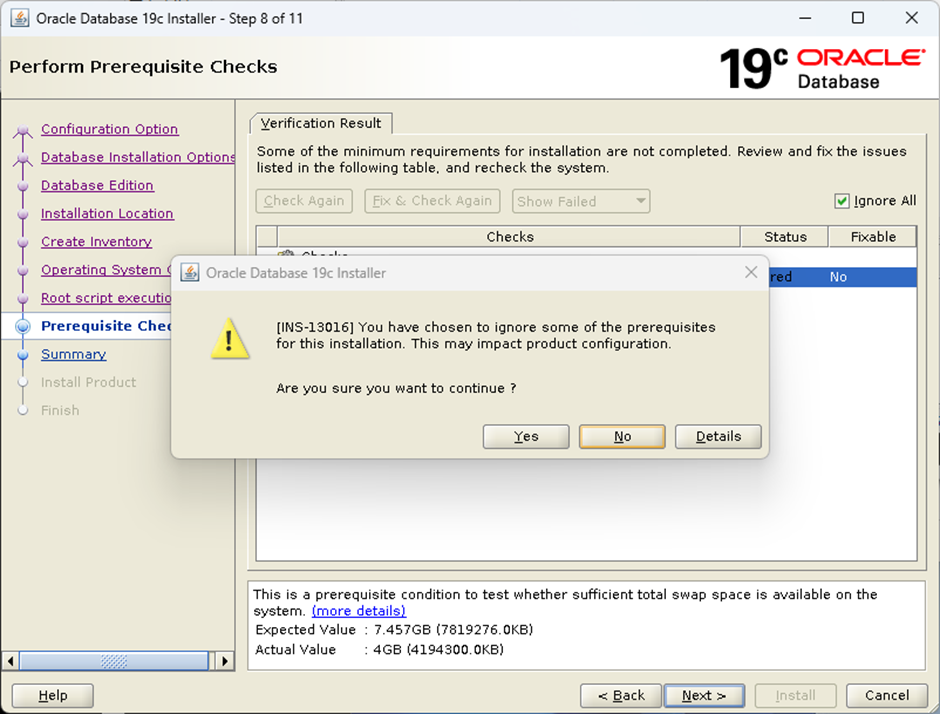Jump to the Create Inventory step

click(97, 242)
